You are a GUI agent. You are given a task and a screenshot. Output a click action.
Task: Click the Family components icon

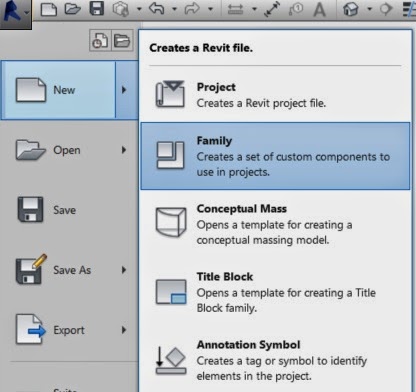(x=170, y=155)
